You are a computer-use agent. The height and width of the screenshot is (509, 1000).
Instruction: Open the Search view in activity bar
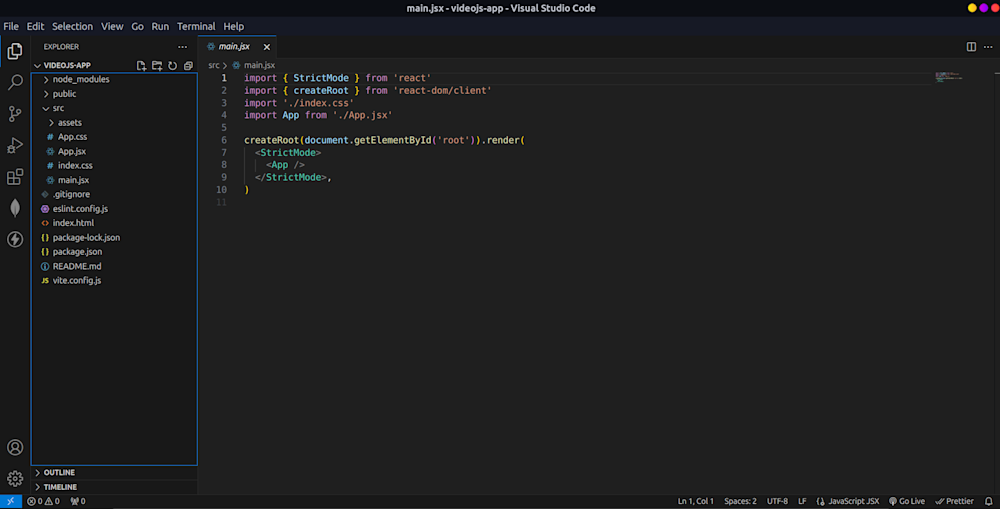point(15,82)
